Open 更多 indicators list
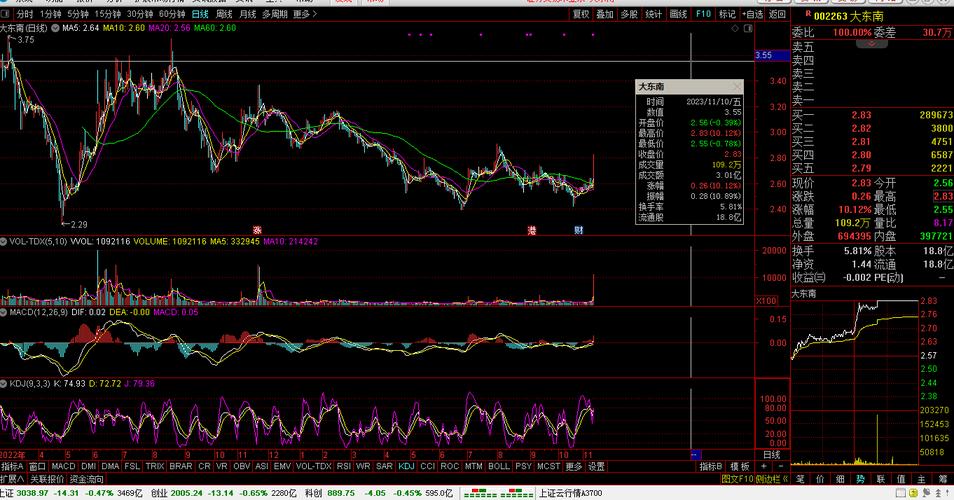This screenshot has height=500, width=954. (574, 467)
